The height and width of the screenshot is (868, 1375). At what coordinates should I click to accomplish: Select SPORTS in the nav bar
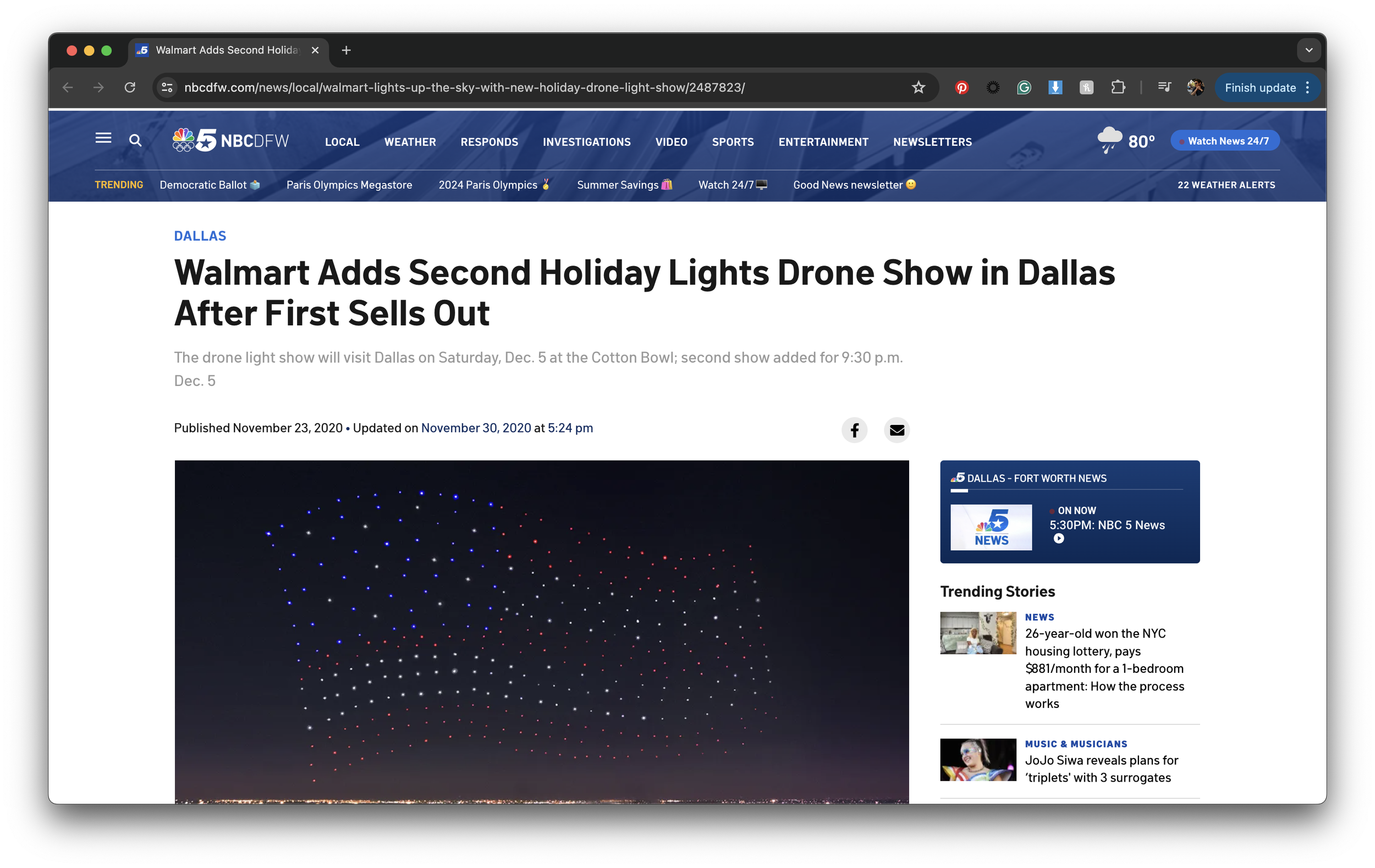pyautogui.click(x=733, y=142)
